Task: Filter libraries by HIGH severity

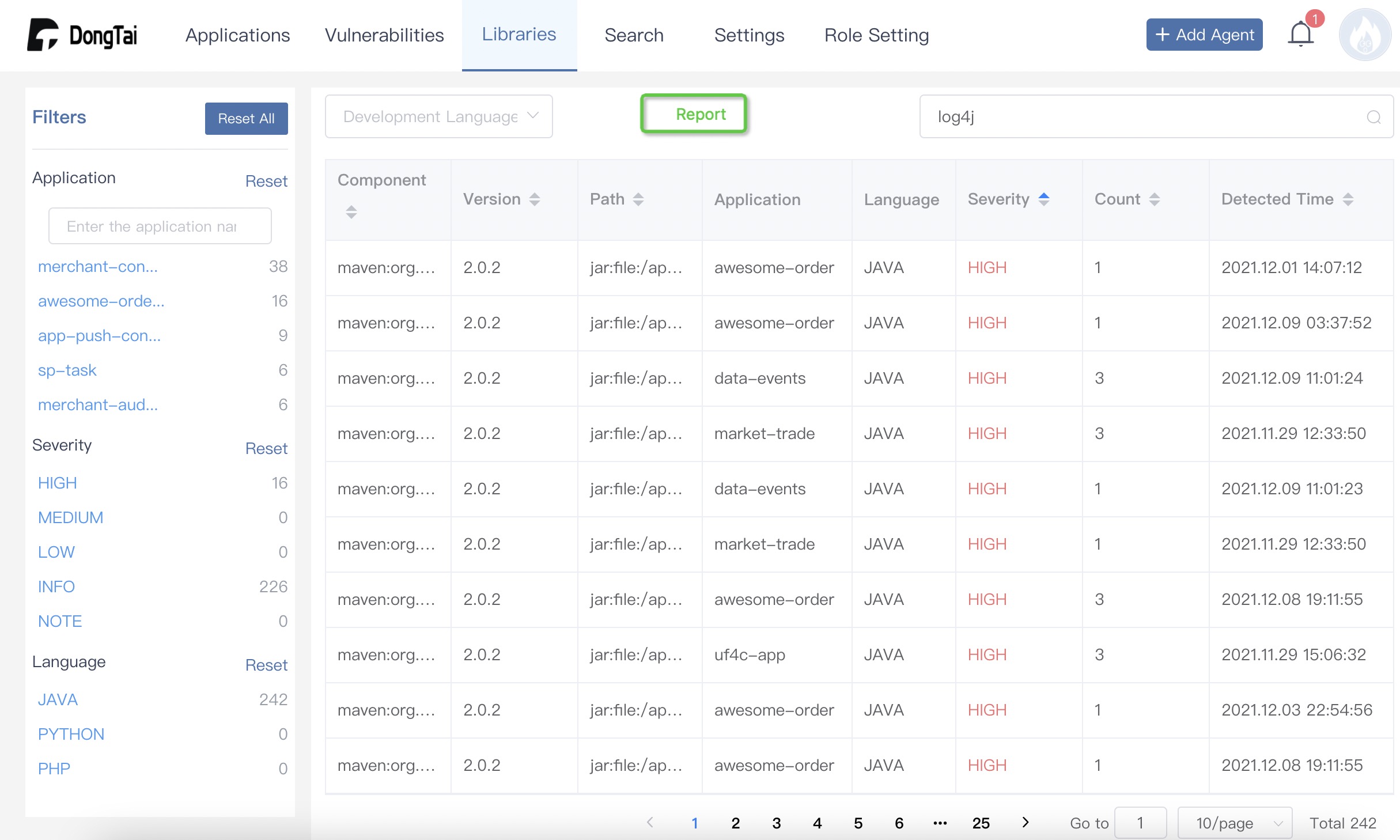Action: click(57, 483)
